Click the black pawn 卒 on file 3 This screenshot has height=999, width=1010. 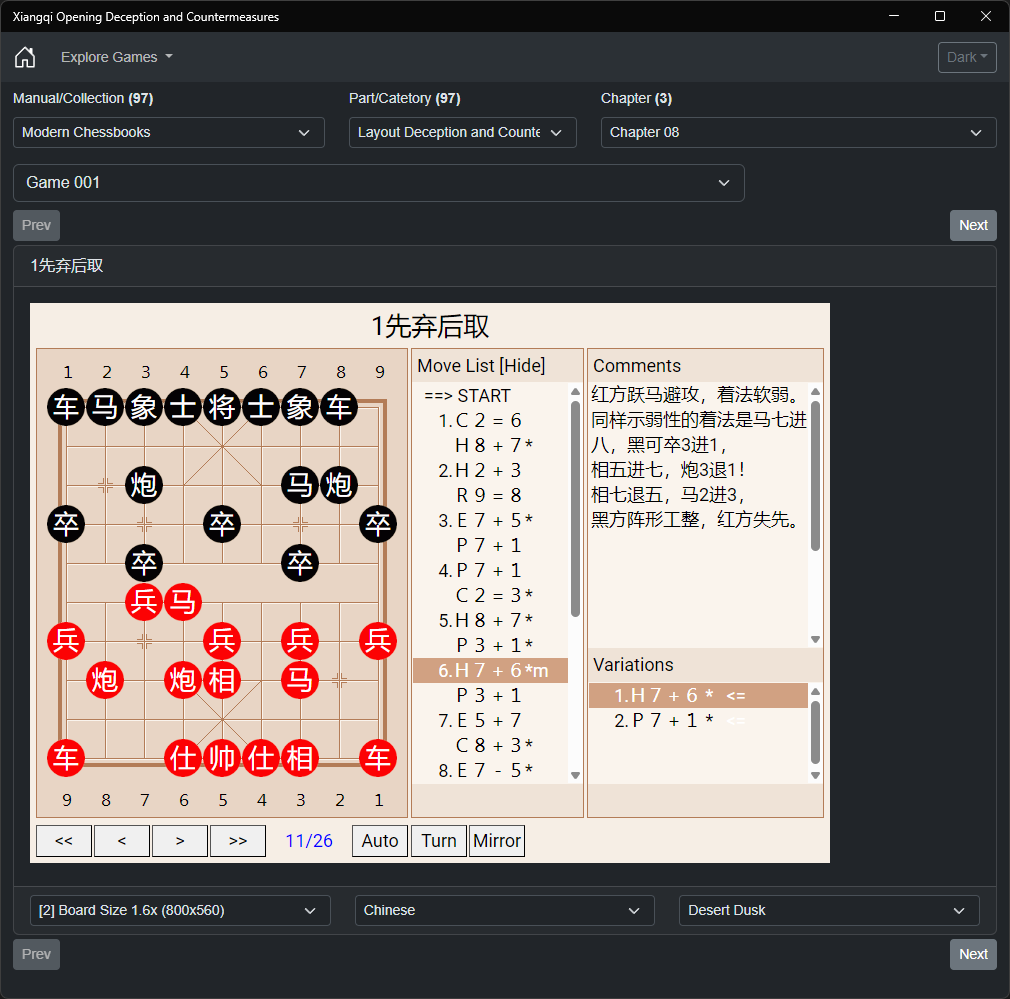pyautogui.click(x=144, y=563)
